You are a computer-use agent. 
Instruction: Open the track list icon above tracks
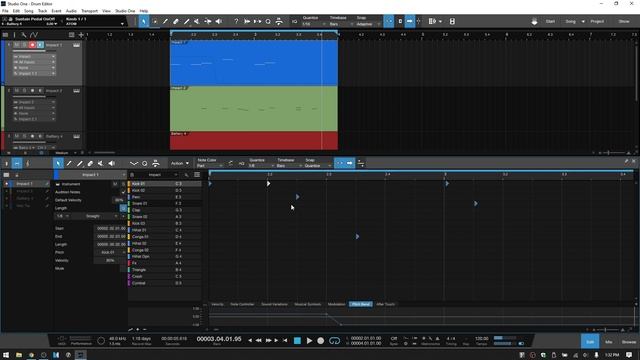6,35
